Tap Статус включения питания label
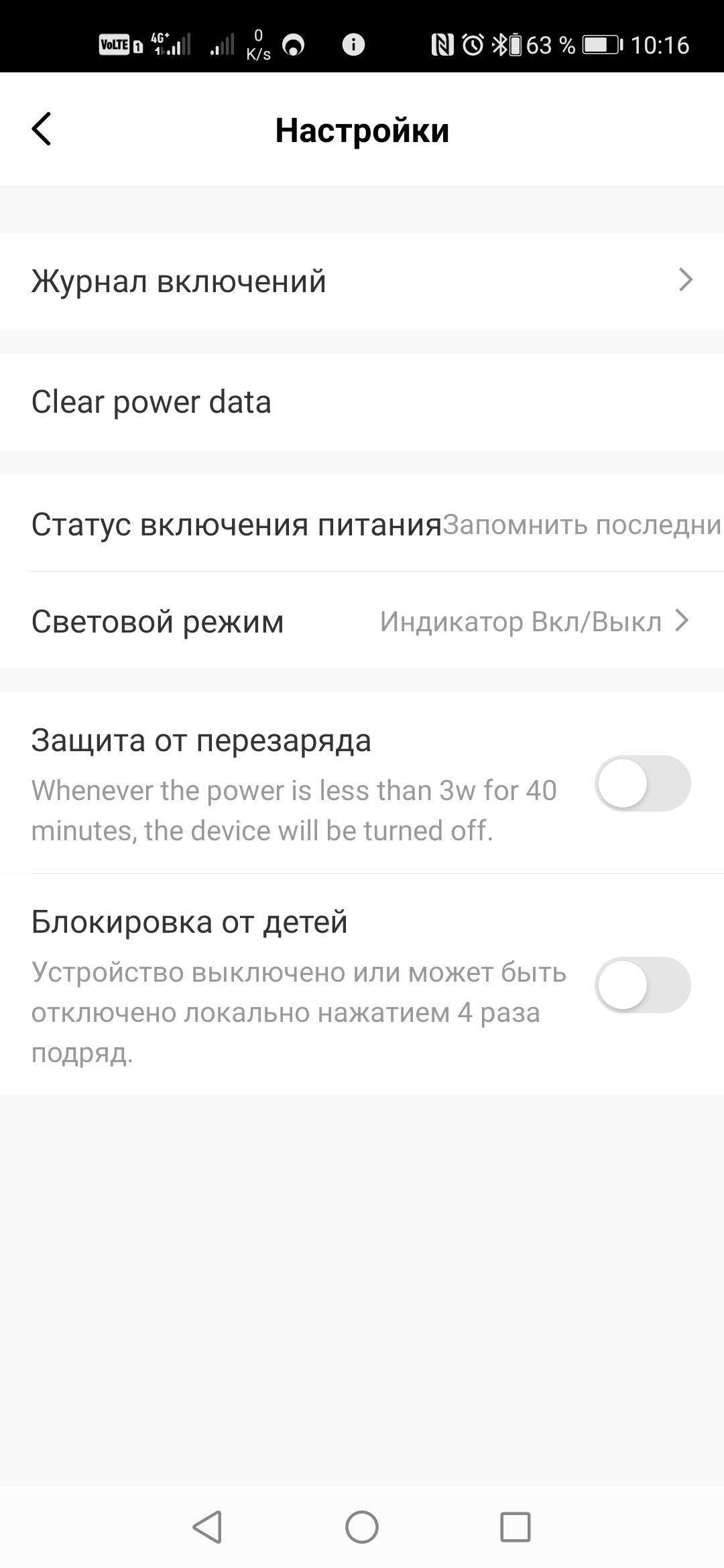The image size is (724, 1568). point(236,525)
